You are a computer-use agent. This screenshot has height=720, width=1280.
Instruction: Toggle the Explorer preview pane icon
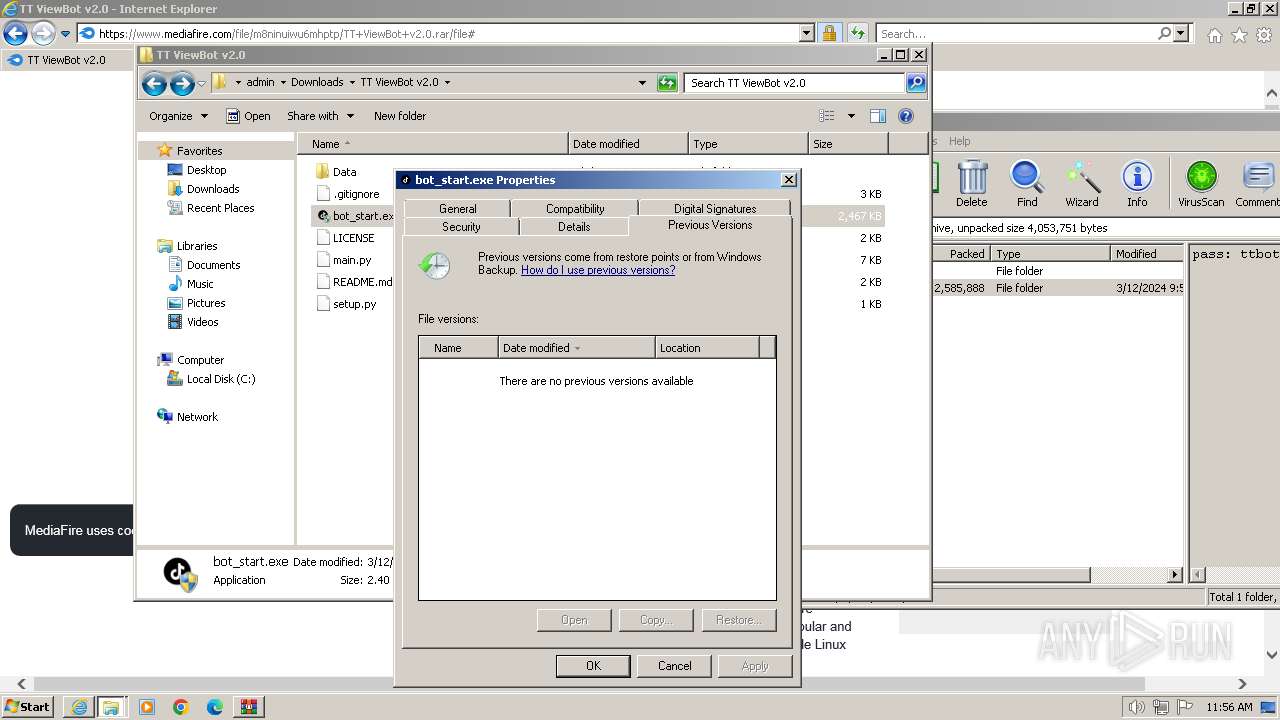877,116
